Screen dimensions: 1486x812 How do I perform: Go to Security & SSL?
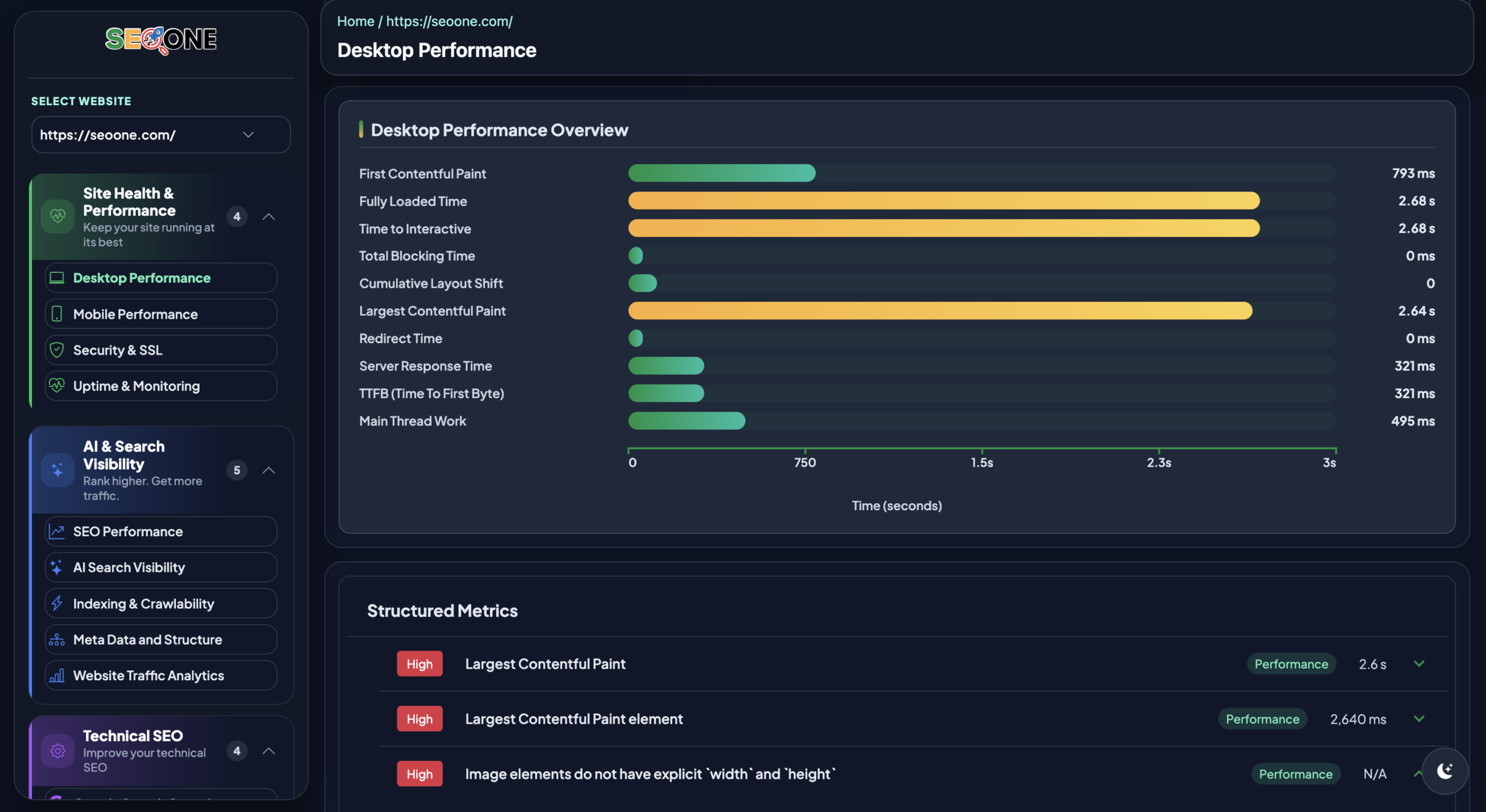[x=161, y=350]
